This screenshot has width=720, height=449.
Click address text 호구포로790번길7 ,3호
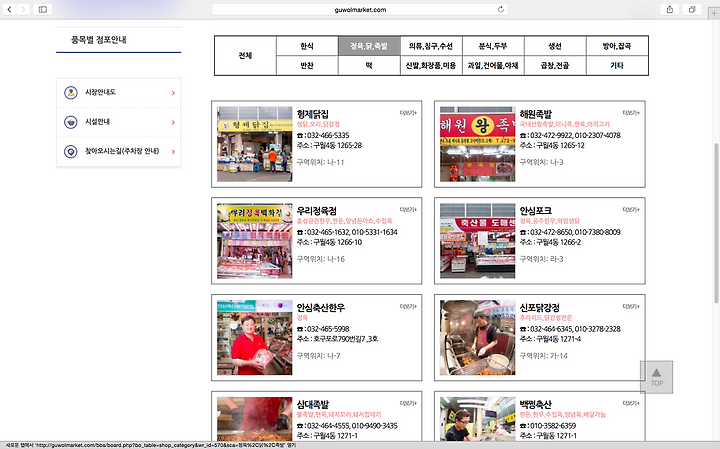pyautogui.click(x=346, y=339)
